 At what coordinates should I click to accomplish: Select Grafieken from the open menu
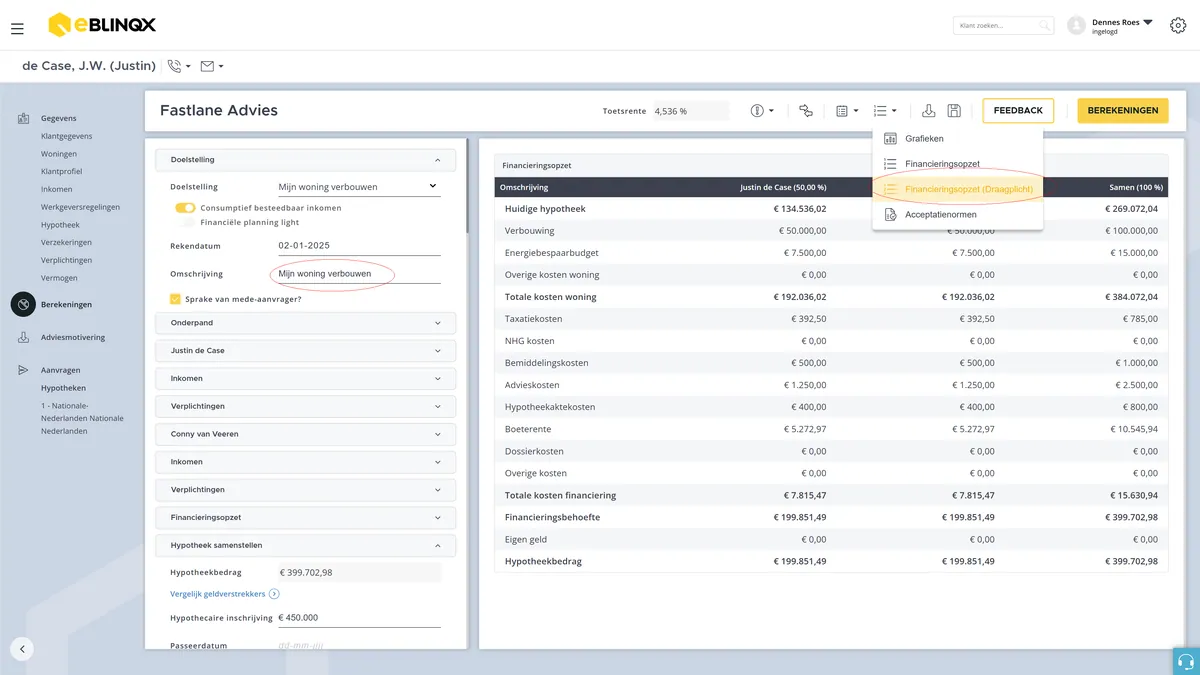(x=957, y=139)
